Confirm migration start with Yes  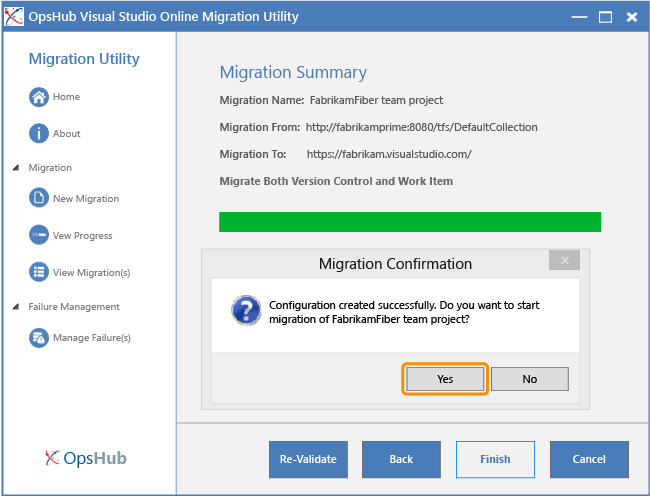[445, 379]
